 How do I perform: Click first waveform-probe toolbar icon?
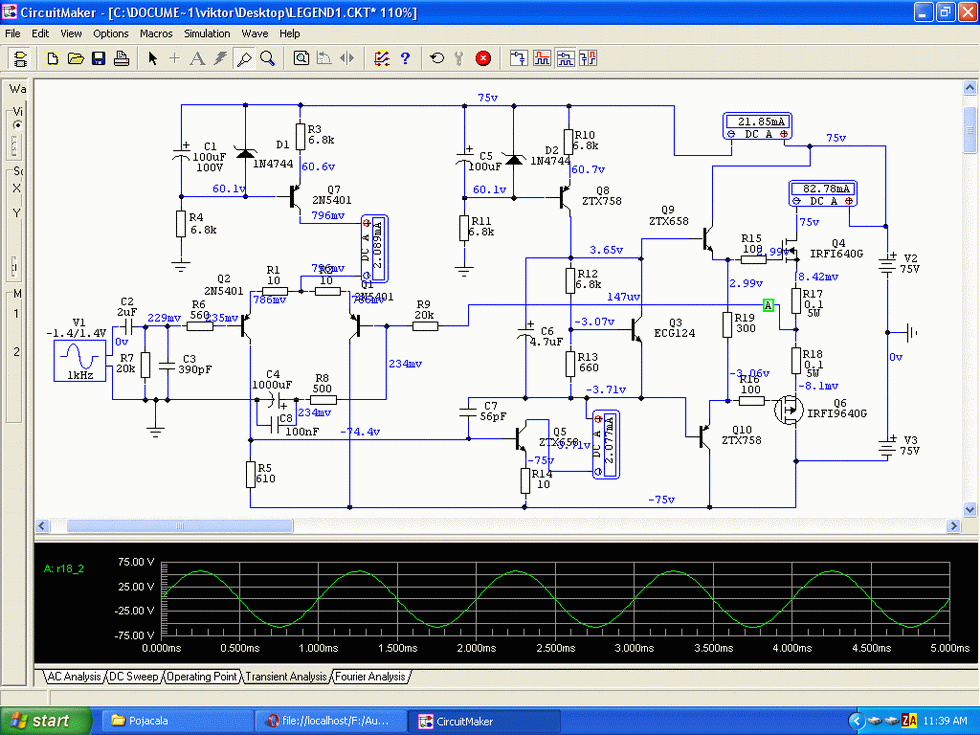pyautogui.click(x=518, y=59)
